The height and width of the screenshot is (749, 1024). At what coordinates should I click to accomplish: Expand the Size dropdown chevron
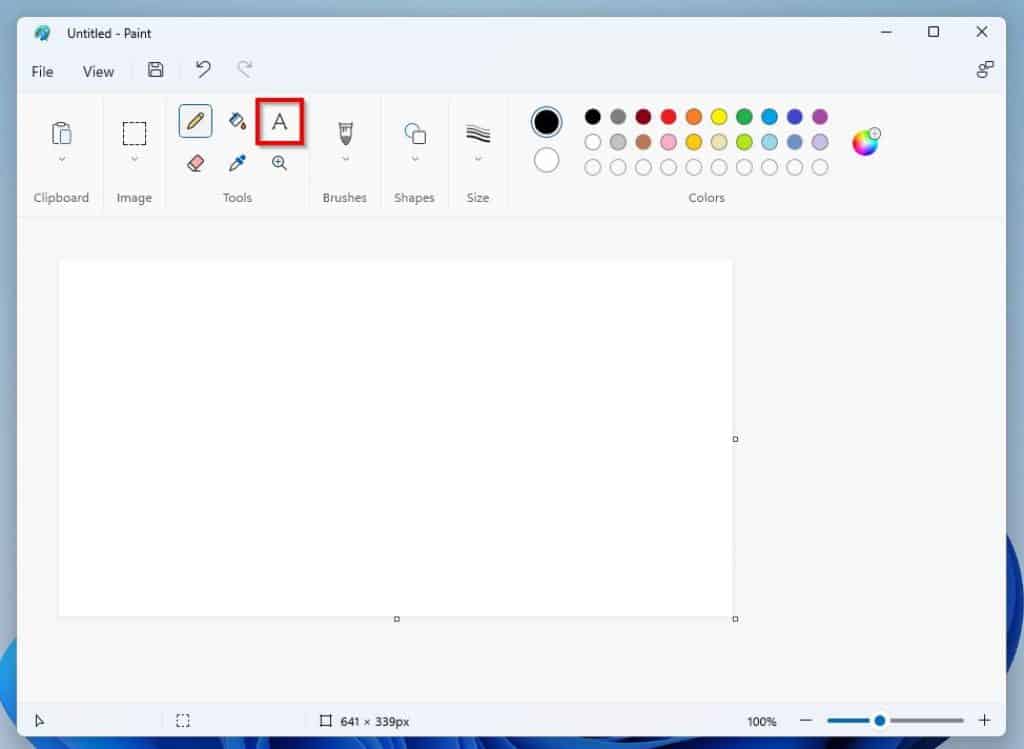click(478, 159)
